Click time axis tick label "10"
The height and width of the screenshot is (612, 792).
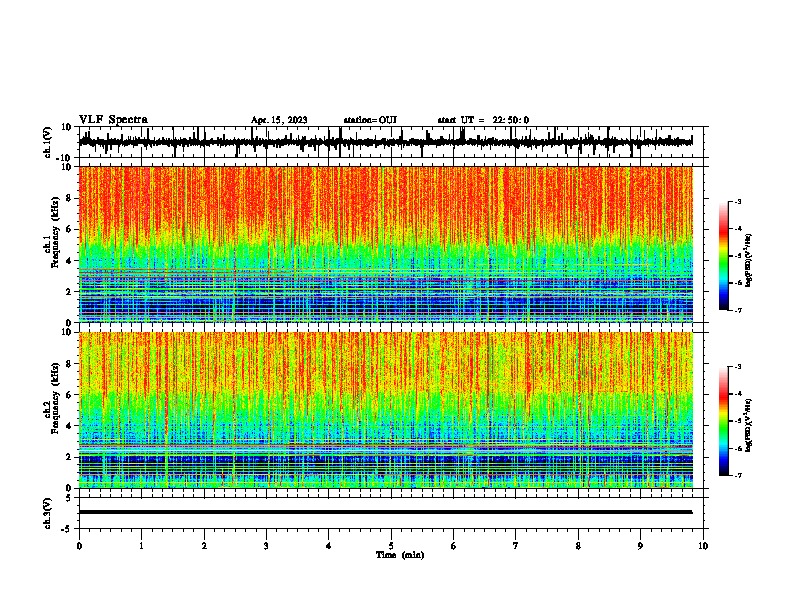click(x=703, y=546)
